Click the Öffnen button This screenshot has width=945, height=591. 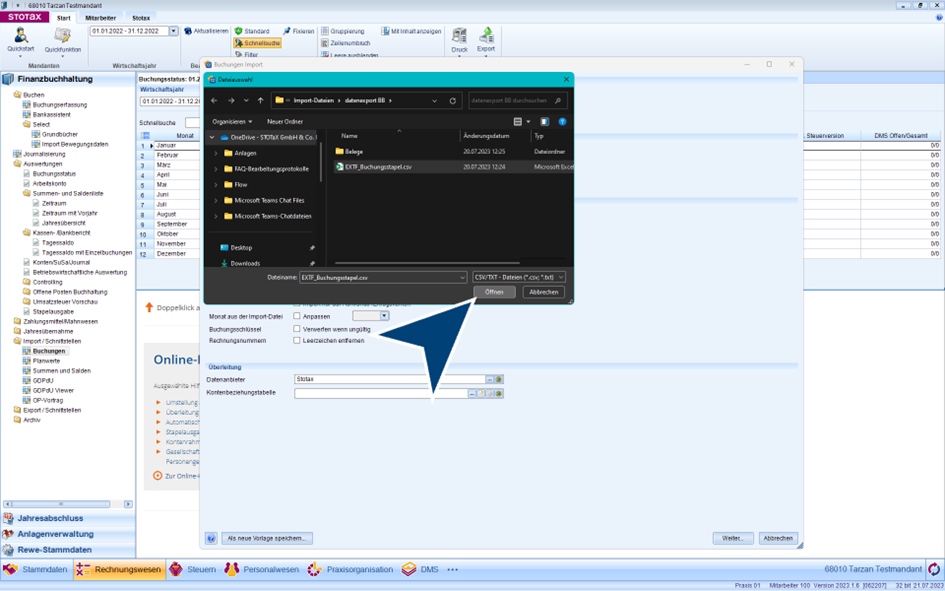[x=494, y=292]
